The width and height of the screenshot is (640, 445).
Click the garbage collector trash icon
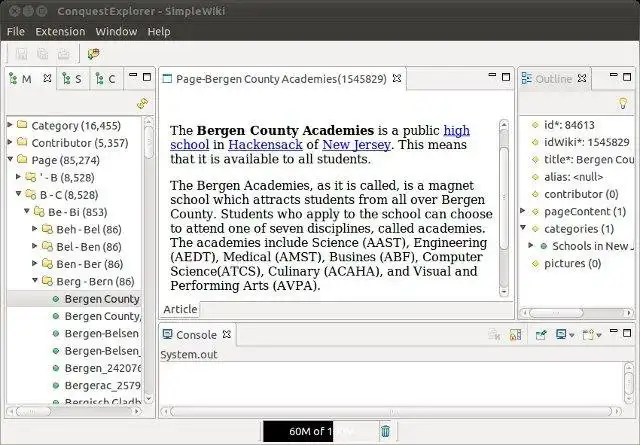pos(385,431)
